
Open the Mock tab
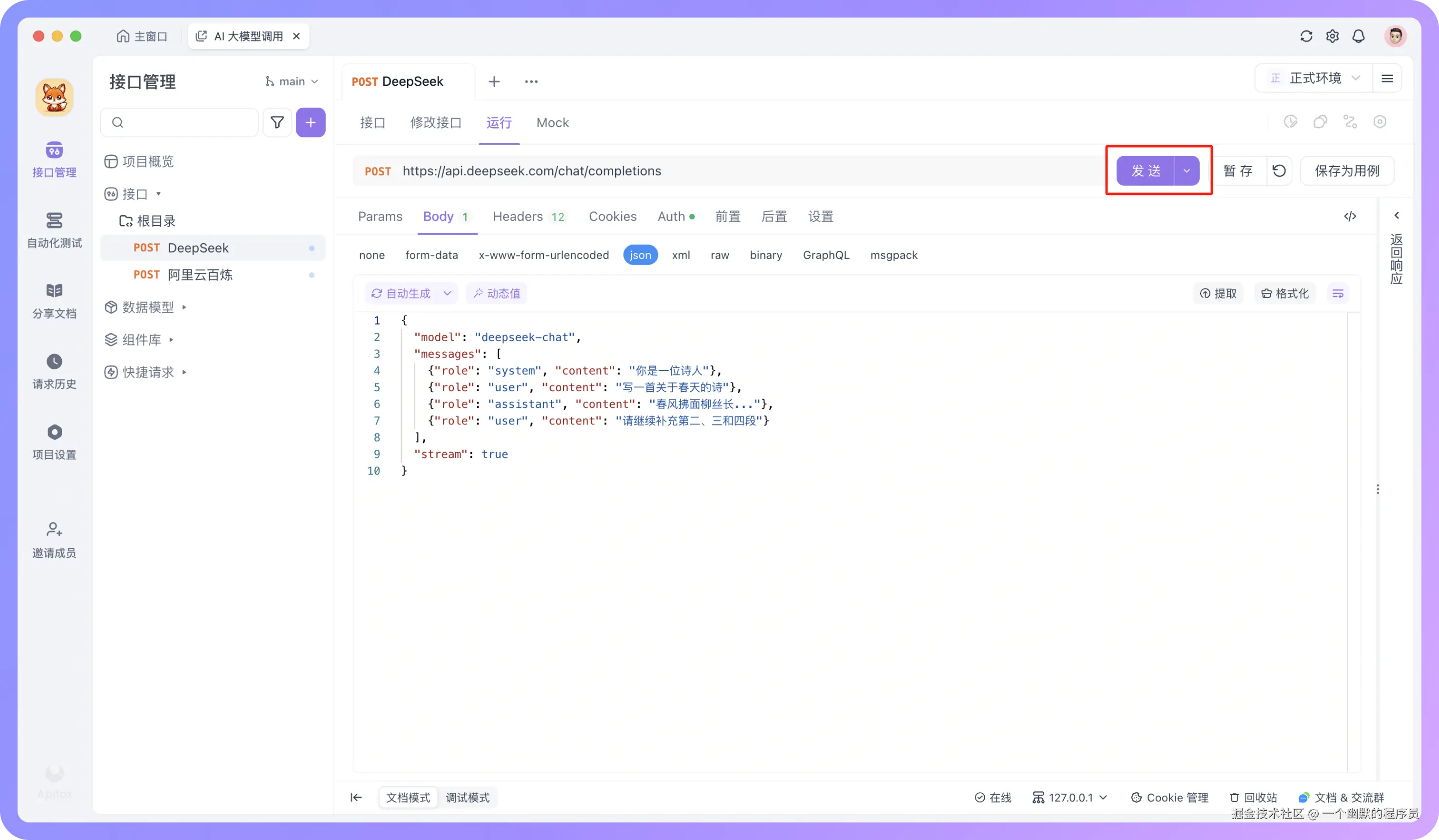coord(552,123)
